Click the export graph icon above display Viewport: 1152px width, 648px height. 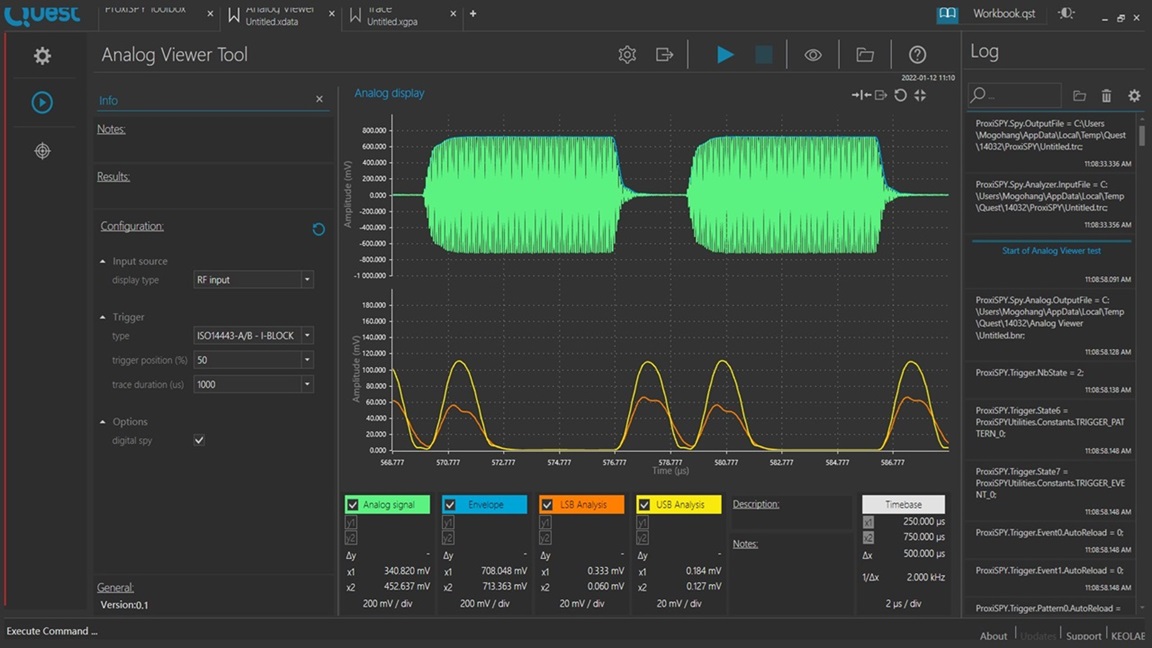[880, 95]
